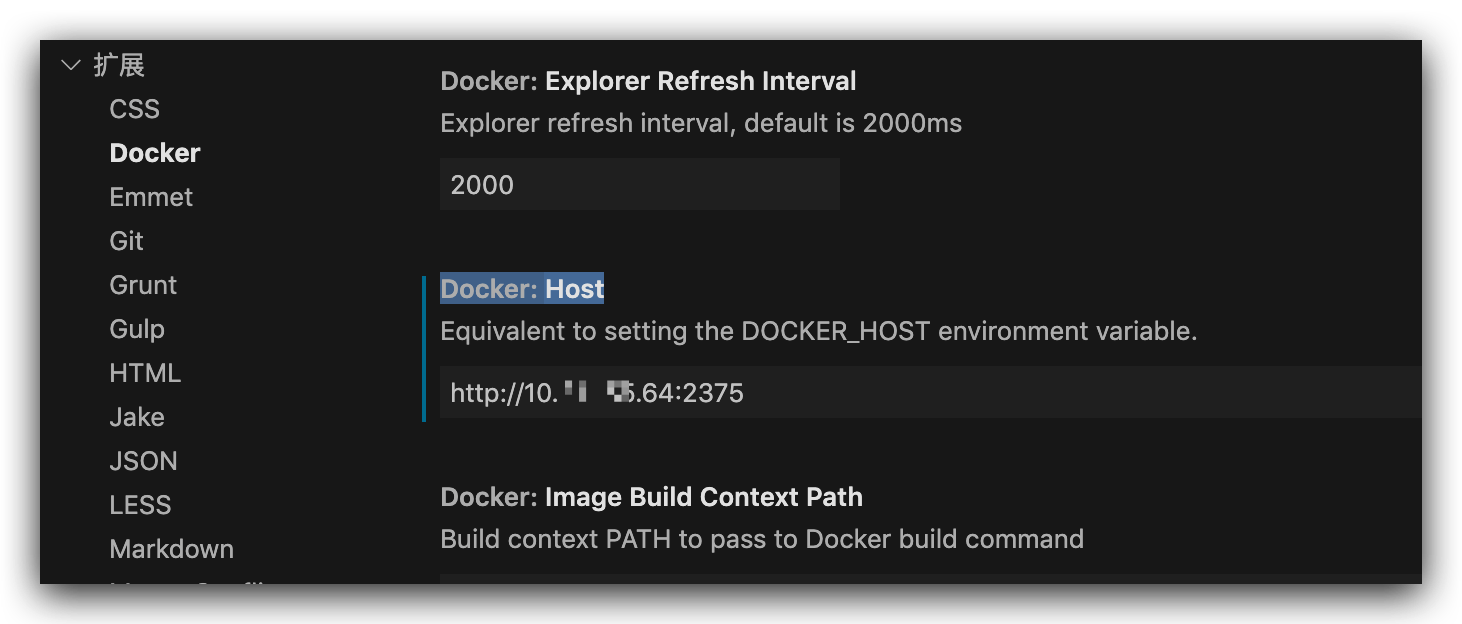This screenshot has width=1462, height=624.
Task: Navigate to Markdown settings
Action: click(x=171, y=549)
